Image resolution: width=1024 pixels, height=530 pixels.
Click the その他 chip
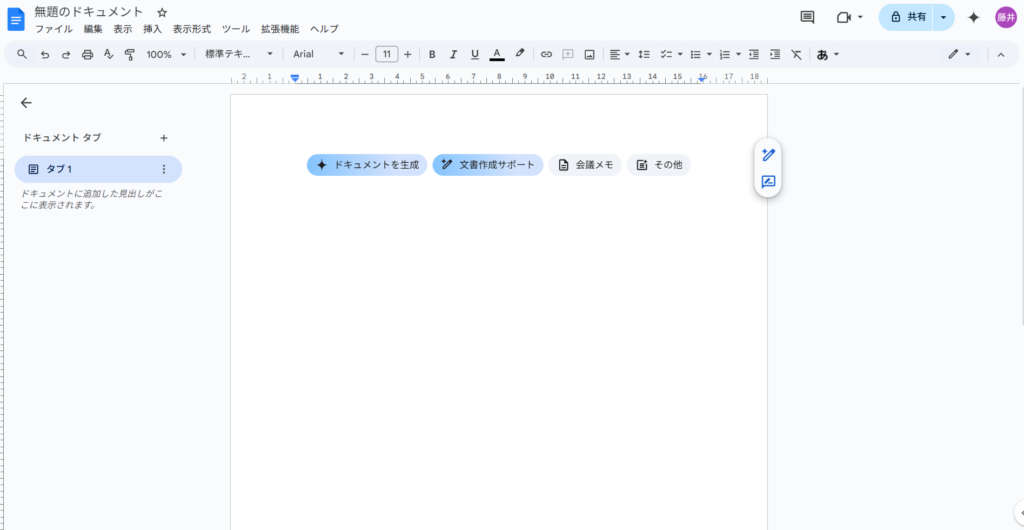659,165
